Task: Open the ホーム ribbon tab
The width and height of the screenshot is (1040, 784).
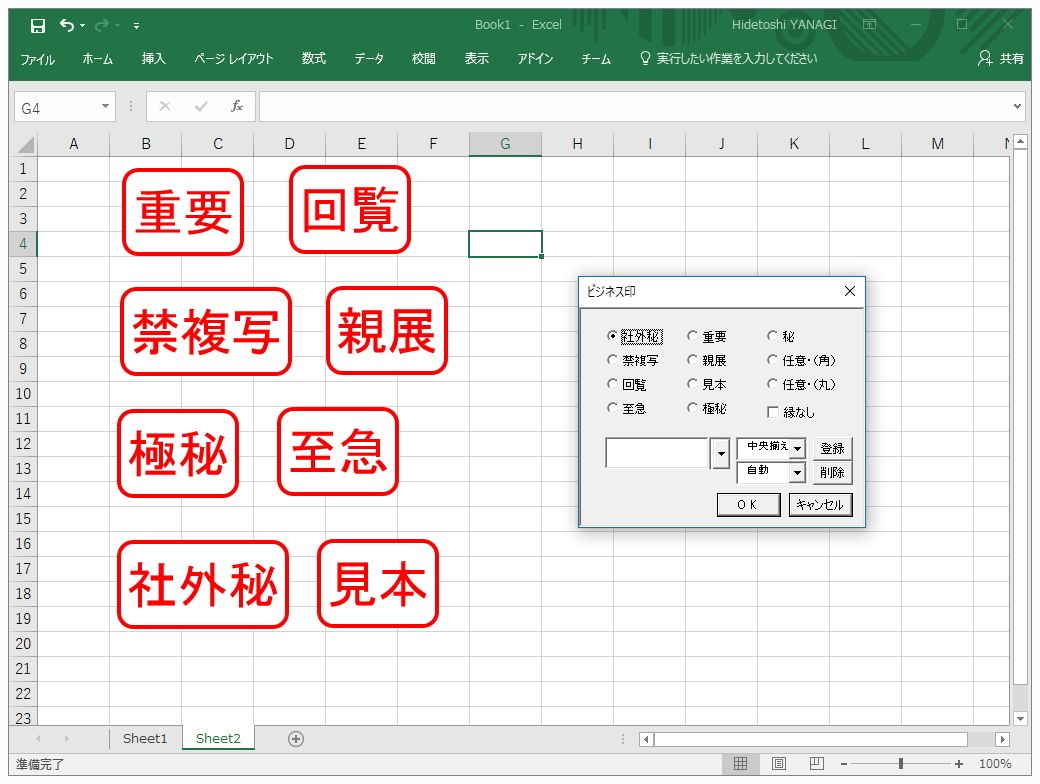Action: [x=98, y=59]
